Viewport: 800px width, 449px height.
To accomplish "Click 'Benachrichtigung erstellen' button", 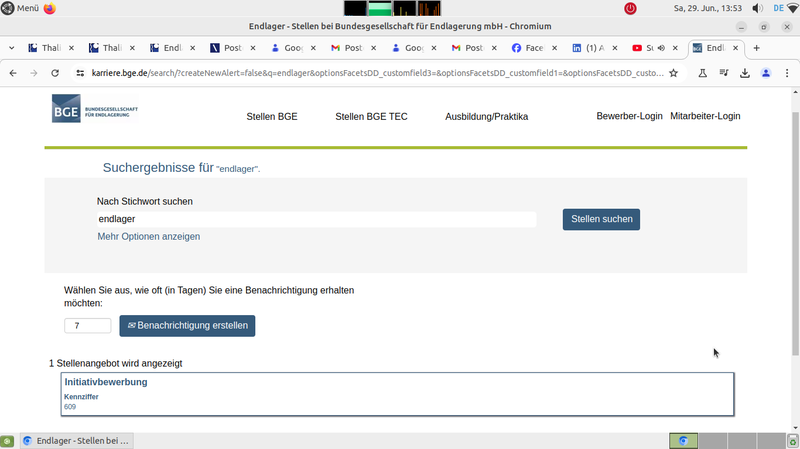I will point(187,326).
